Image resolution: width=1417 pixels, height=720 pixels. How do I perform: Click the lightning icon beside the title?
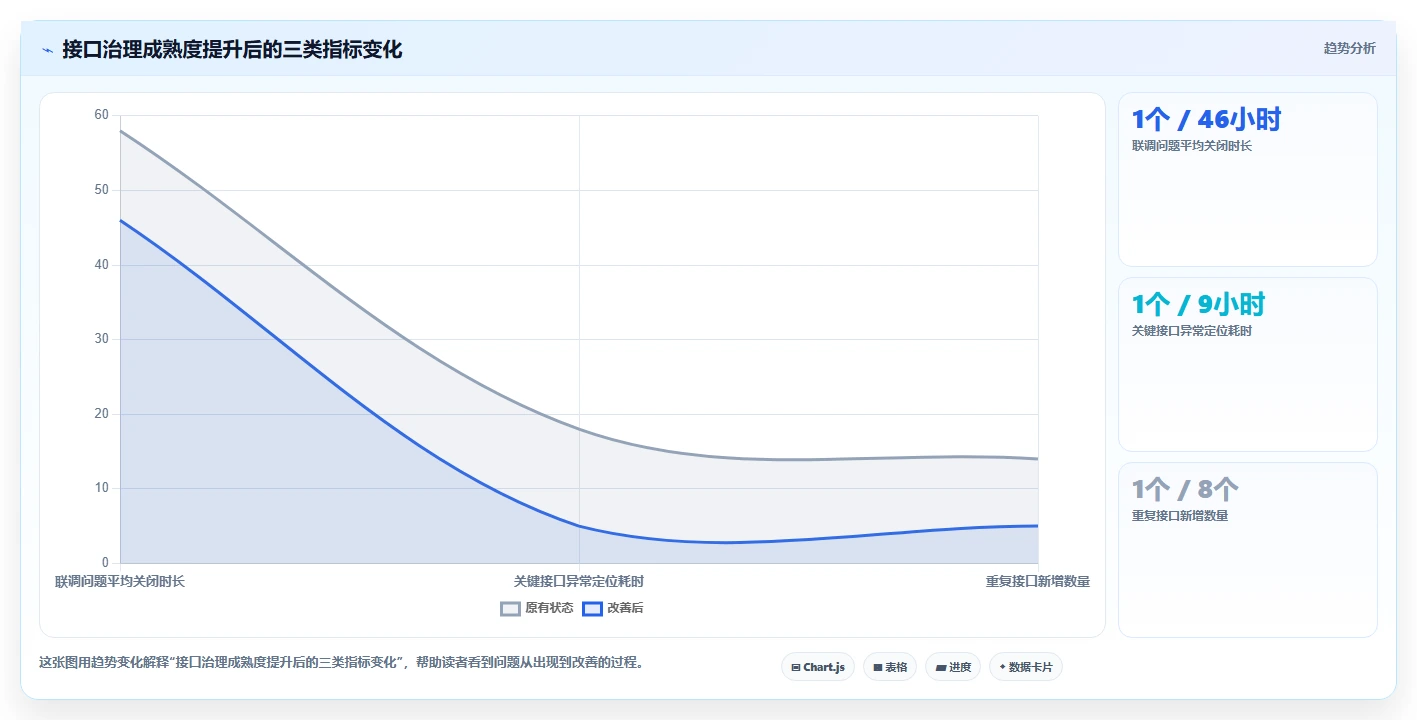coord(47,50)
